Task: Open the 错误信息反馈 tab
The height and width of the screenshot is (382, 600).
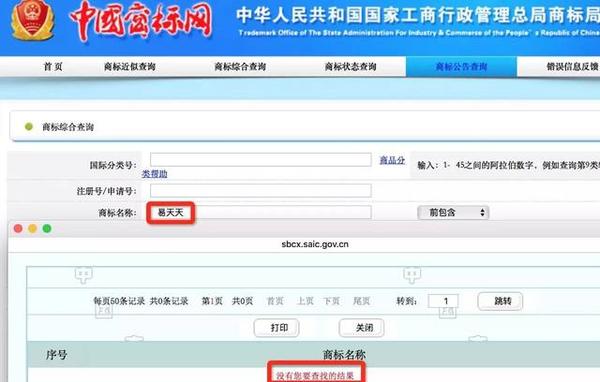Action: pos(572,67)
